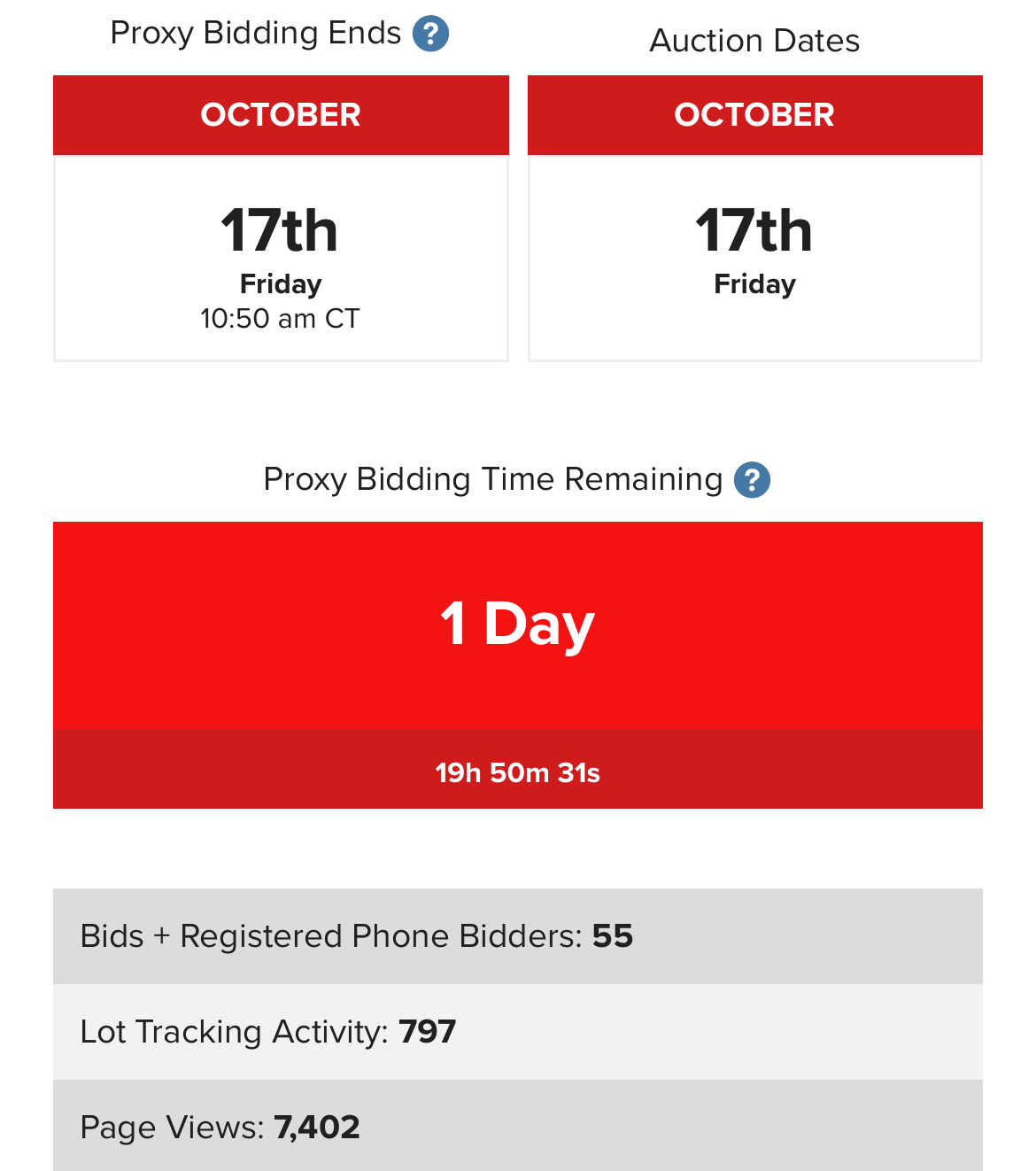Click the Lot Tracking Activity label

(234, 1032)
